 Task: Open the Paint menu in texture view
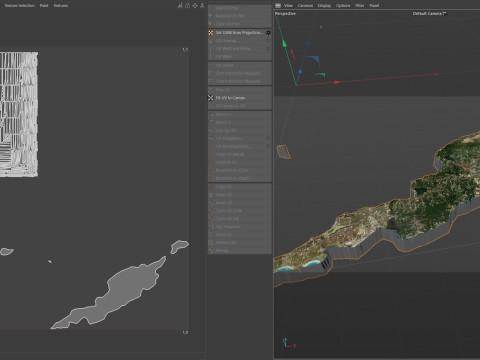[44, 6]
